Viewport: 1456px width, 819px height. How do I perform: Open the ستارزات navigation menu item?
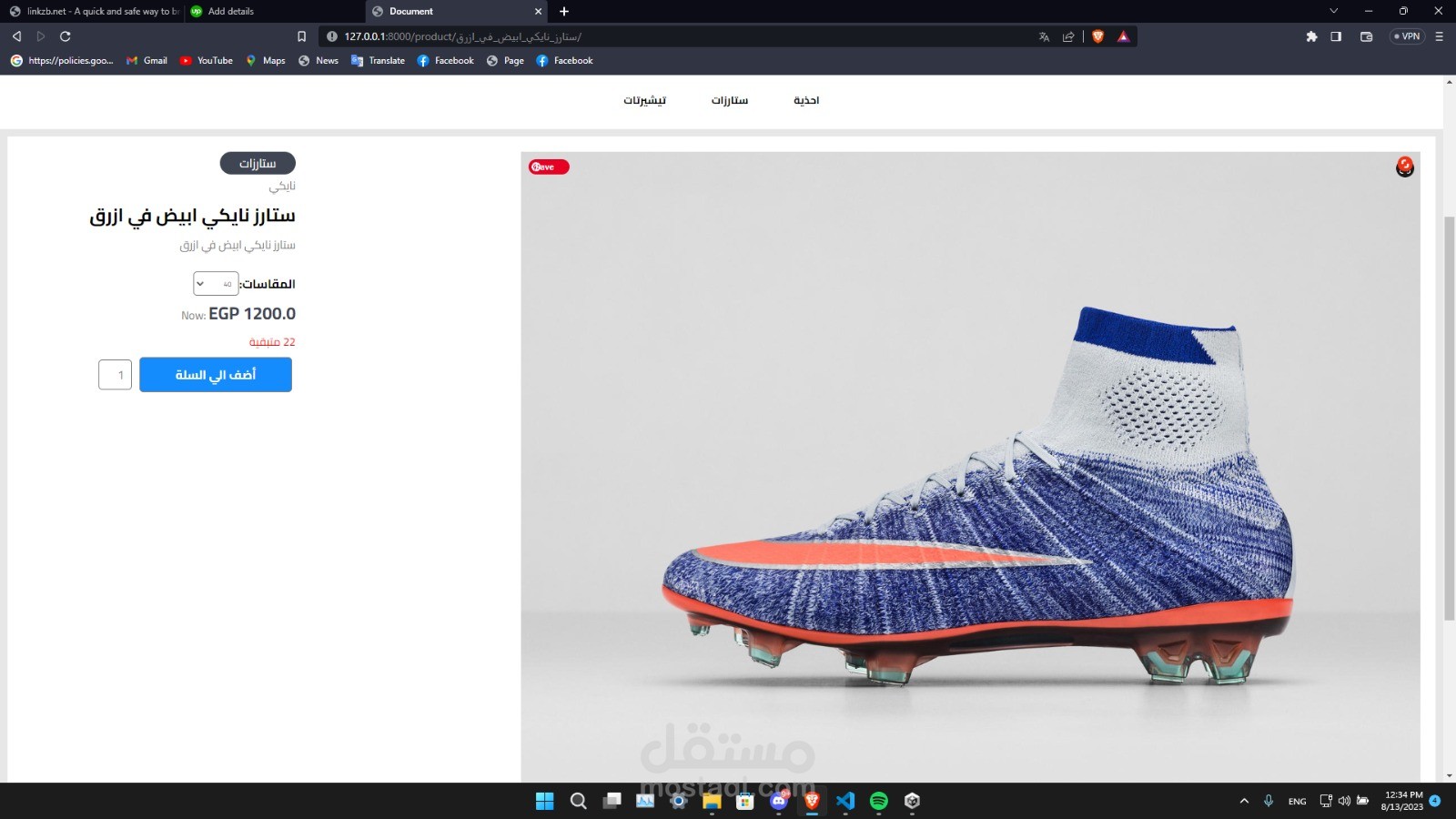click(730, 100)
